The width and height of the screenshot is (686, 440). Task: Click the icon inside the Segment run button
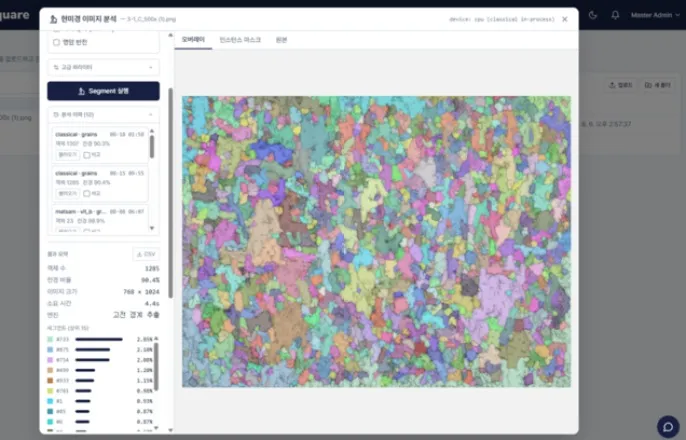pyautogui.click(x=81, y=91)
